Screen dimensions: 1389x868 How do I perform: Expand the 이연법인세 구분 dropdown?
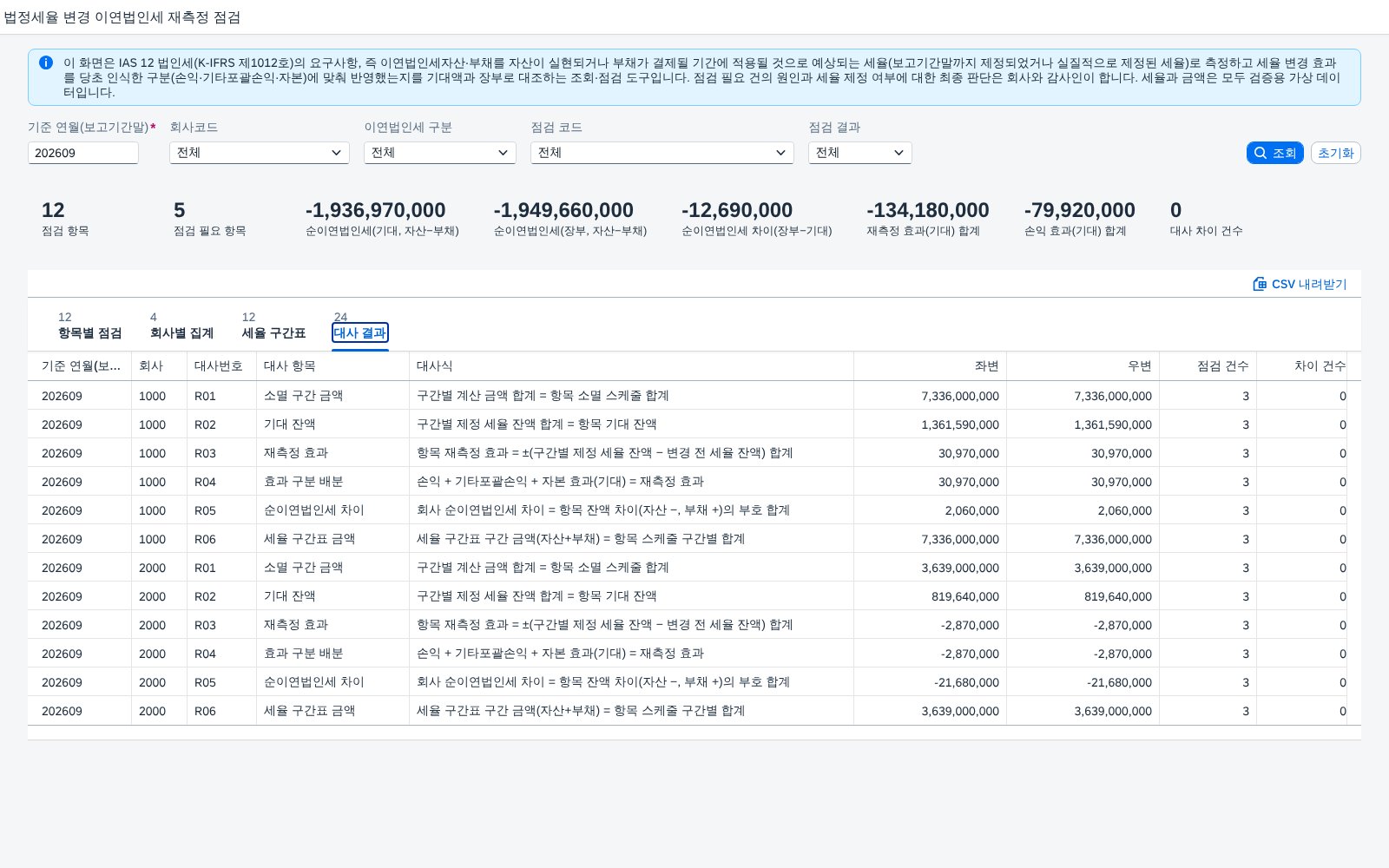coord(440,153)
